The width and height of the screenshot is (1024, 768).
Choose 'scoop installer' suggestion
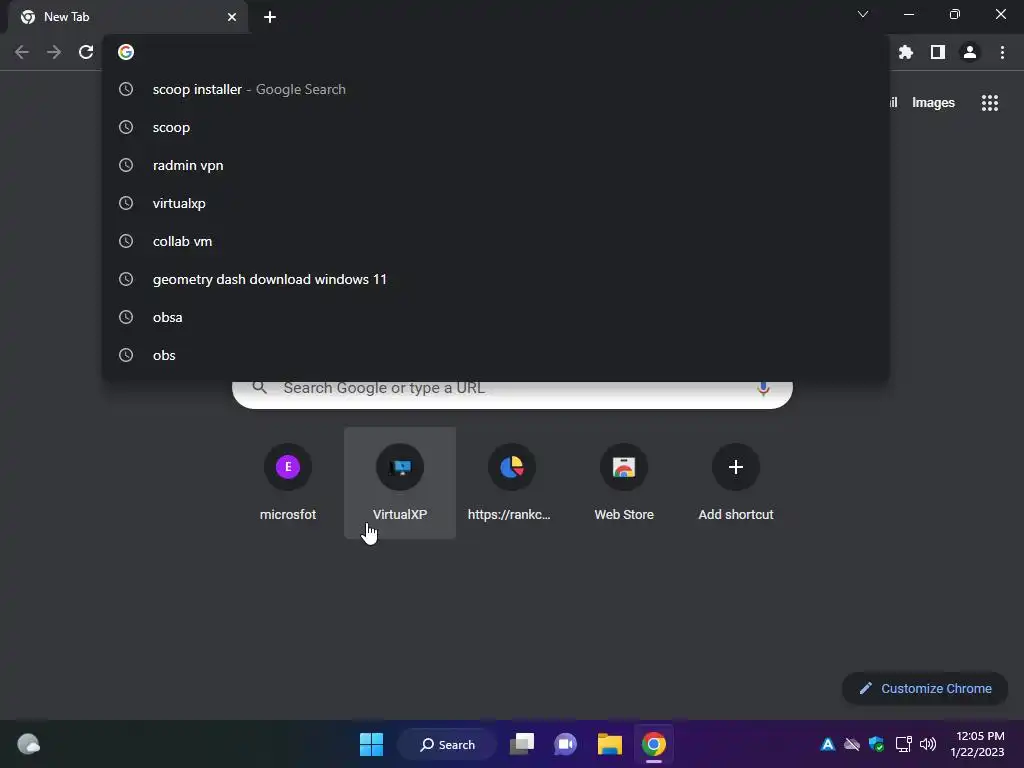click(x=496, y=89)
